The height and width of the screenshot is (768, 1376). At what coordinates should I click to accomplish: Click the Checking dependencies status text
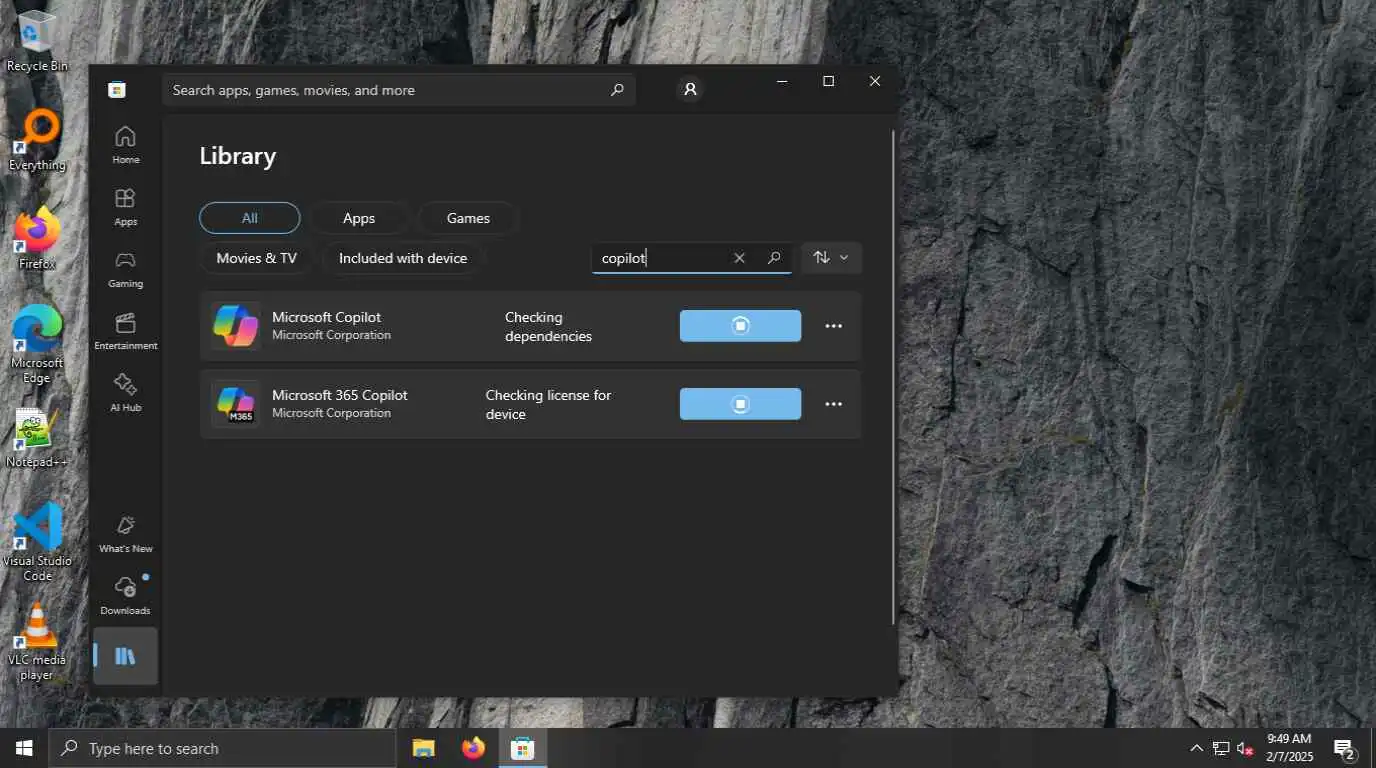point(548,327)
